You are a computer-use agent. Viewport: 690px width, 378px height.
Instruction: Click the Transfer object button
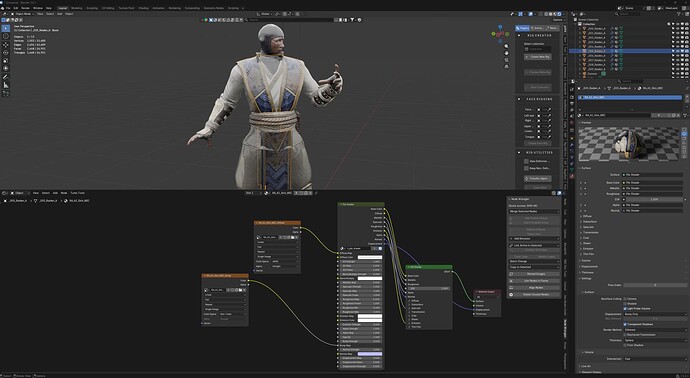pos(537,178)
